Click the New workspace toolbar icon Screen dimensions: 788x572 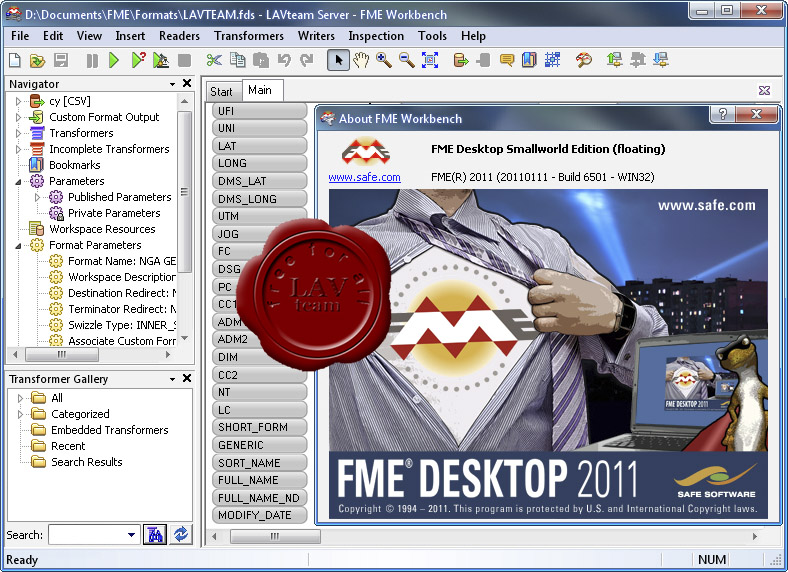pos(15,61)
